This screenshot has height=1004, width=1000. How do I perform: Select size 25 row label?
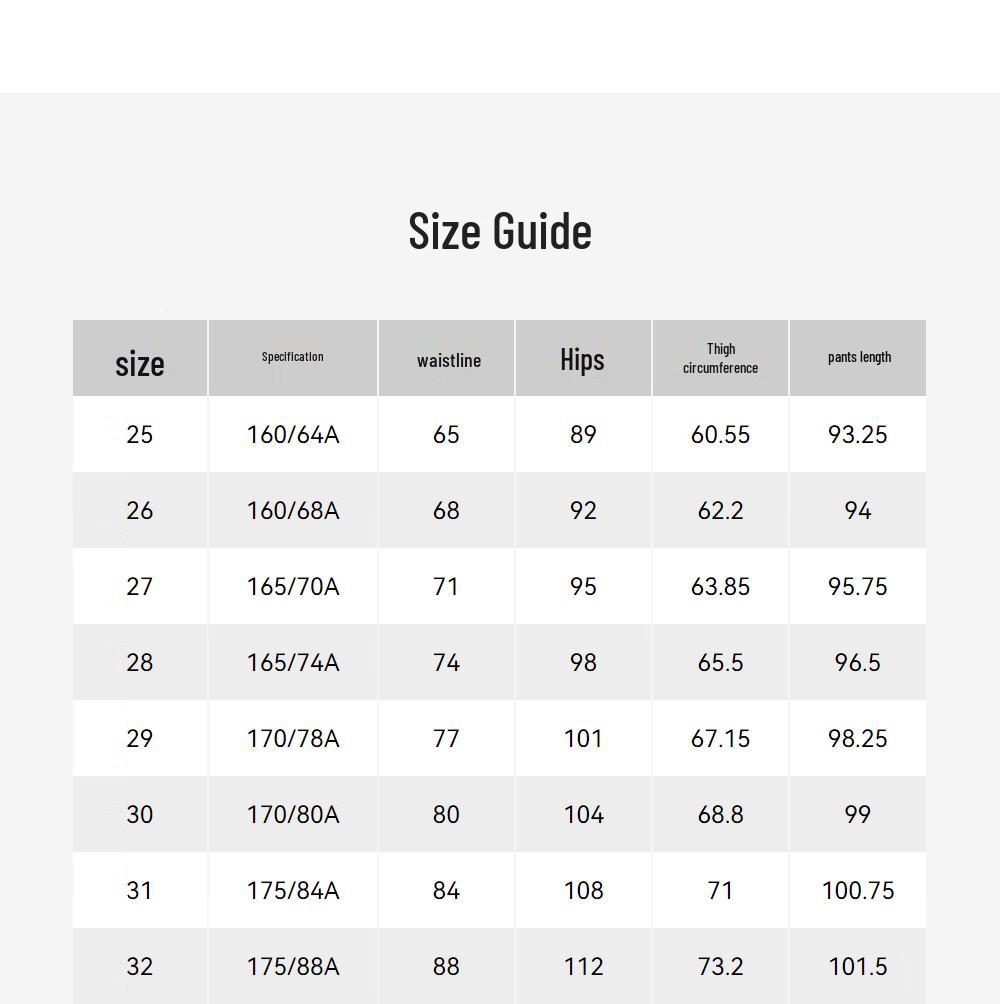coord(140,434)
